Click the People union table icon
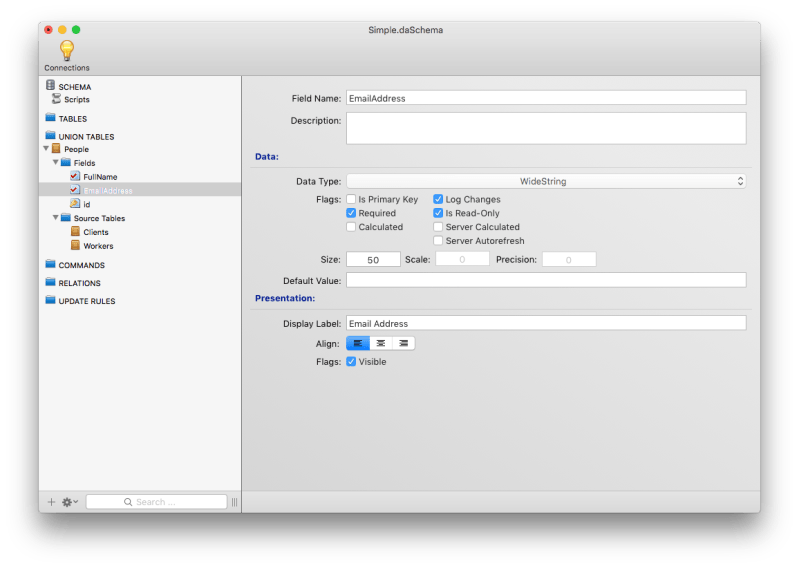 [56, 149]
